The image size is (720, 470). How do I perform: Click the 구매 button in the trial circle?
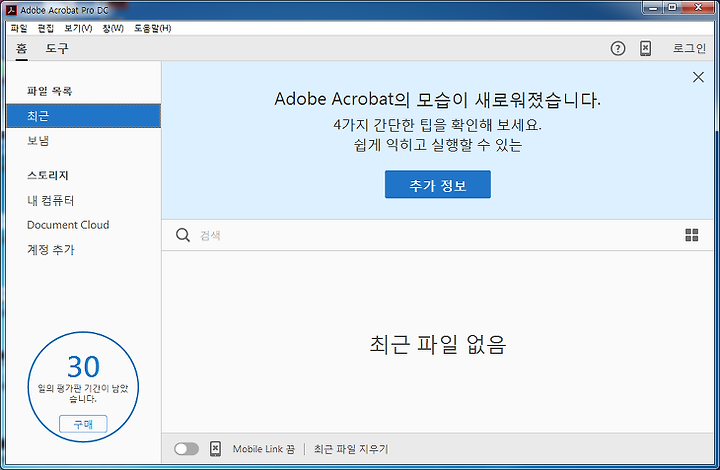point(83,424)
